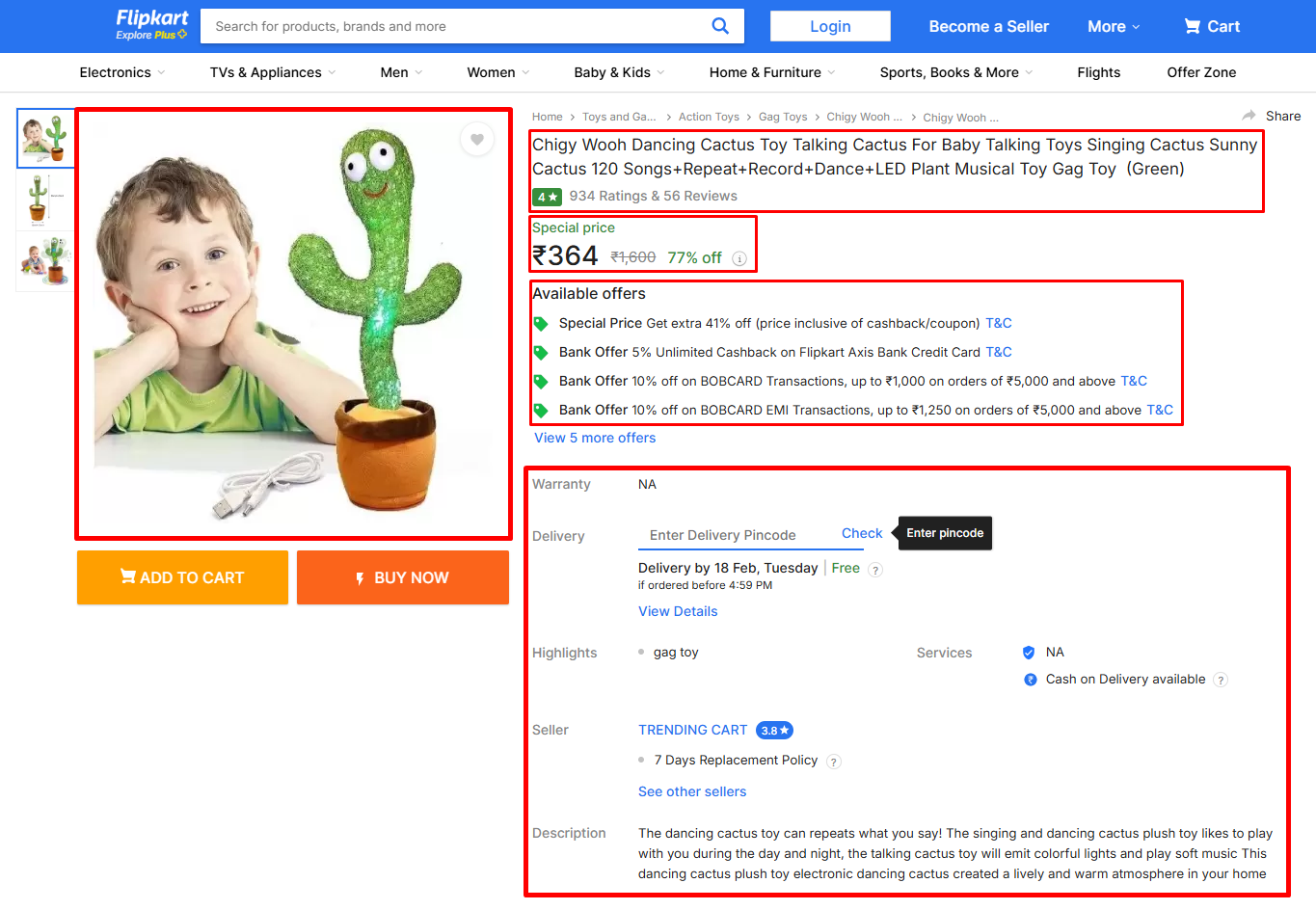Expand Home & Furniture category menu
Screen dimensions: 1316x910
(772, 72)
